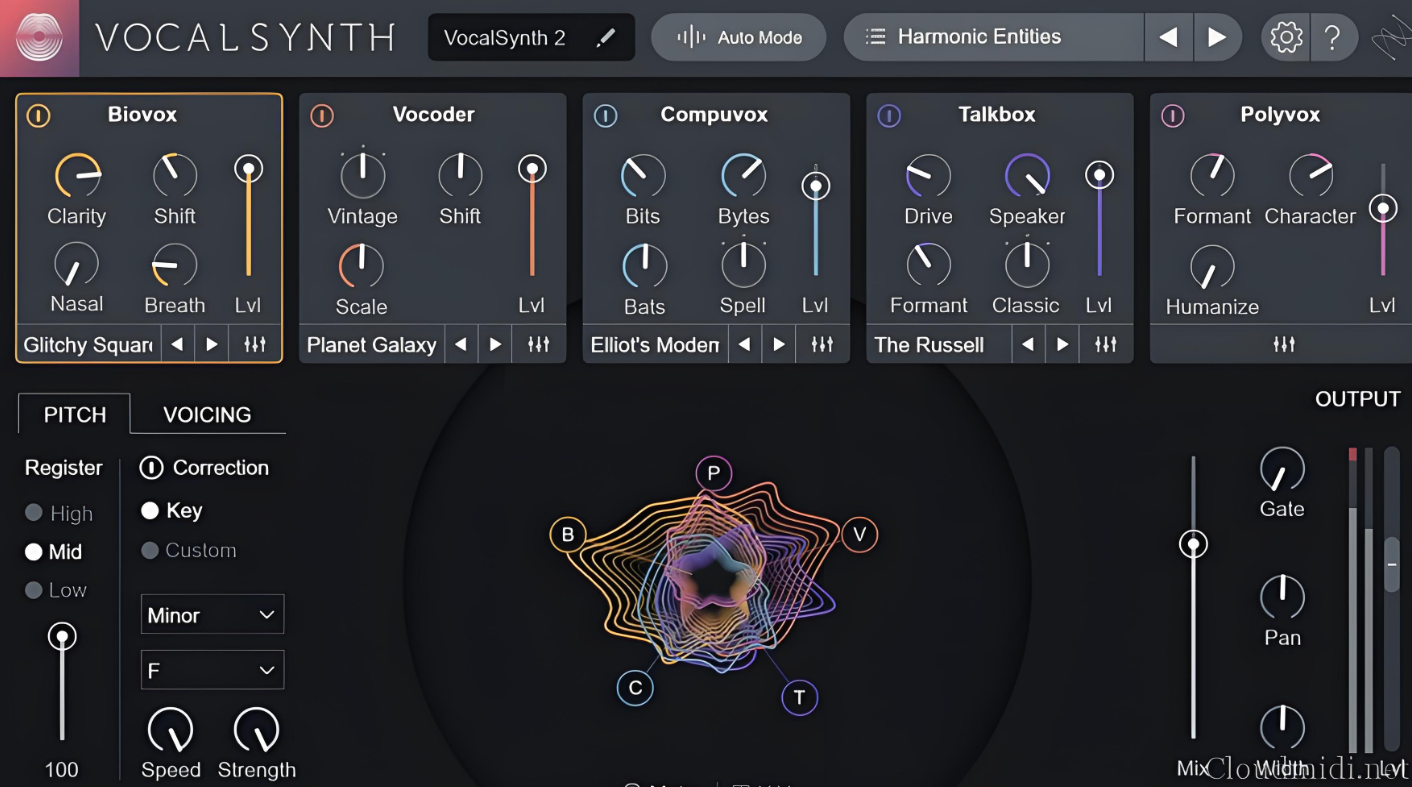This screenshot has height=787, width=1412.
Task: Open help with the question mark icon
Action: pos(1332,38)
